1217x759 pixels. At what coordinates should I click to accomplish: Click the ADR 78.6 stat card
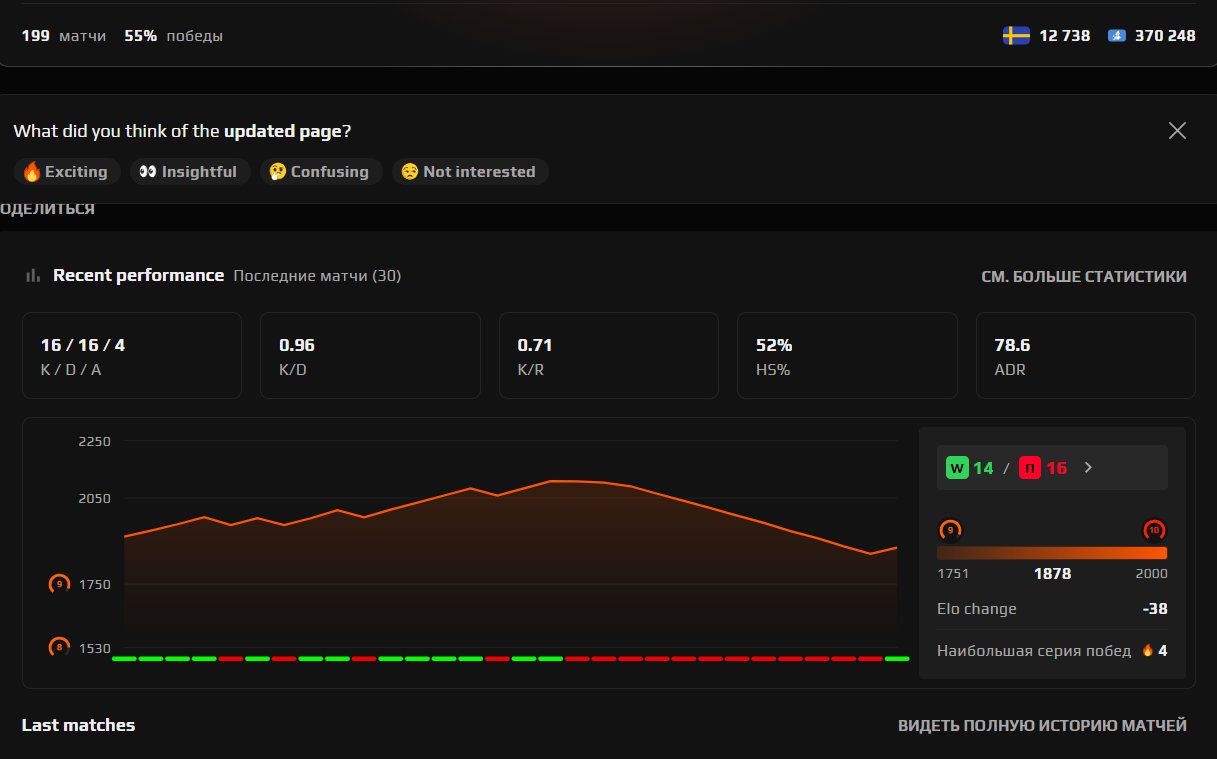(1085, 355)
